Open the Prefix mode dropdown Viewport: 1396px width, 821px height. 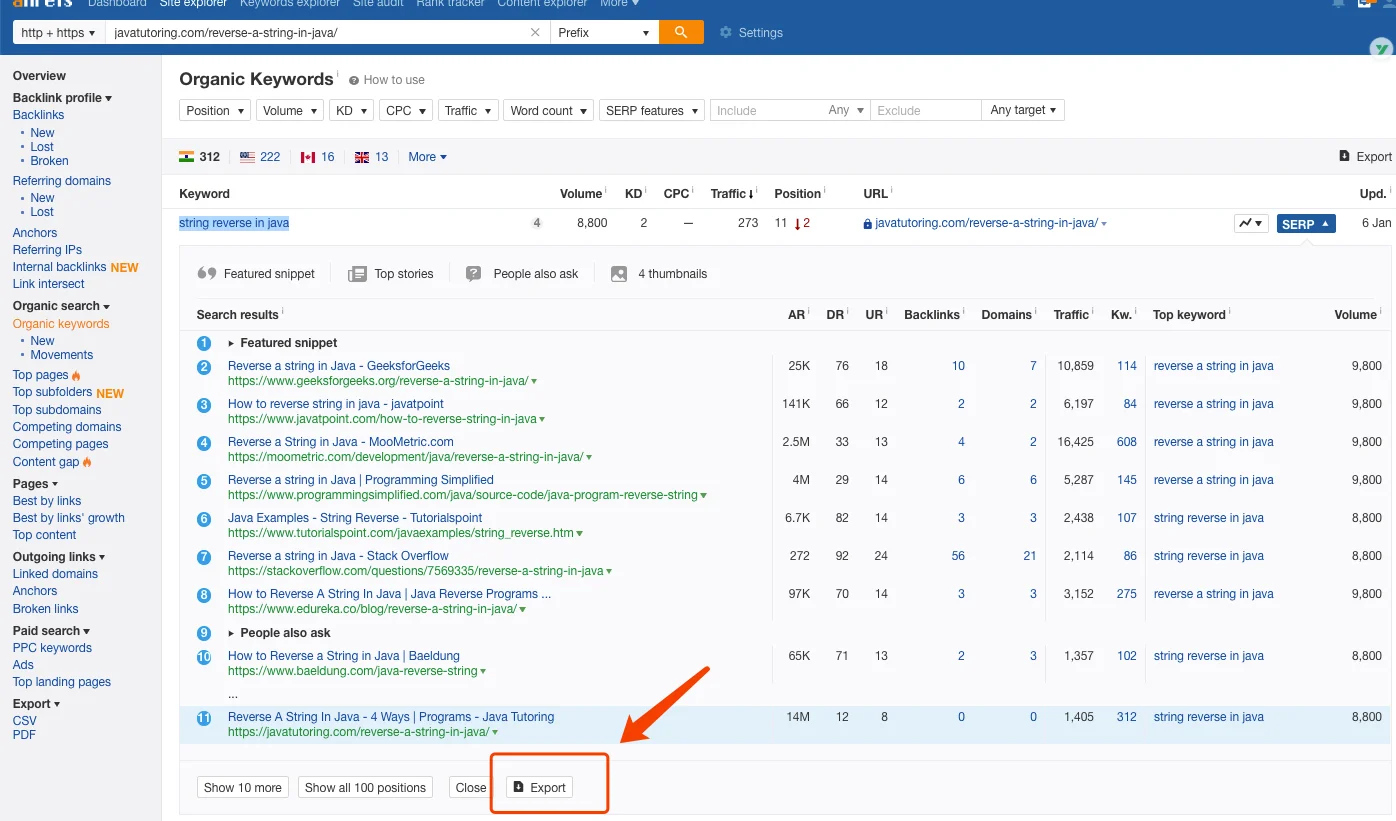coord(604,32)
